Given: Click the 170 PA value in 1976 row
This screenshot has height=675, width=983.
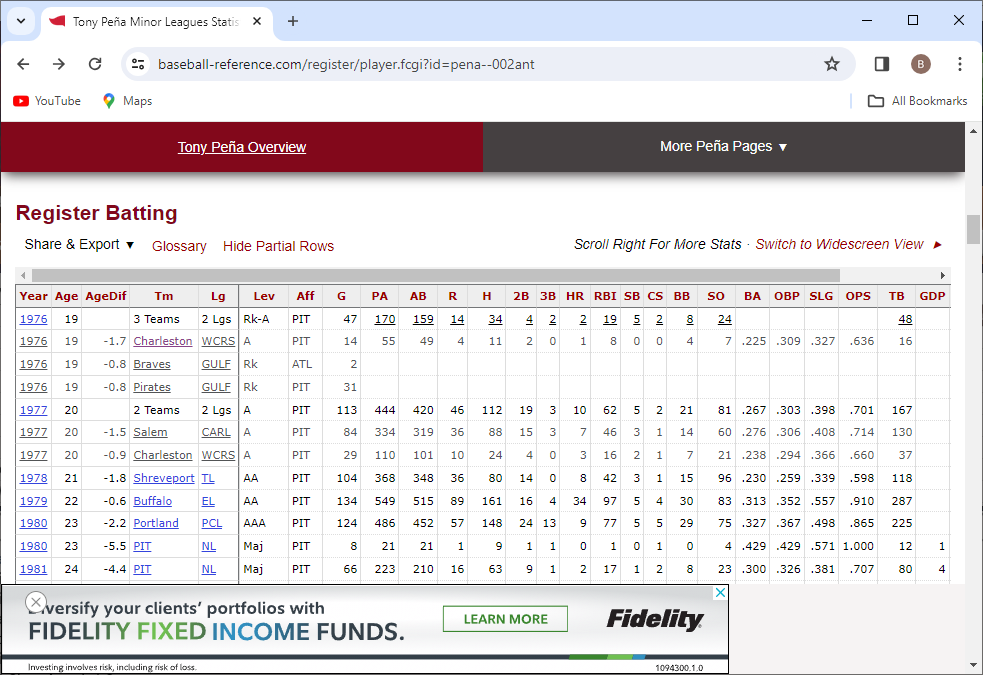Looking at the screenshot, I should point(385,319).
